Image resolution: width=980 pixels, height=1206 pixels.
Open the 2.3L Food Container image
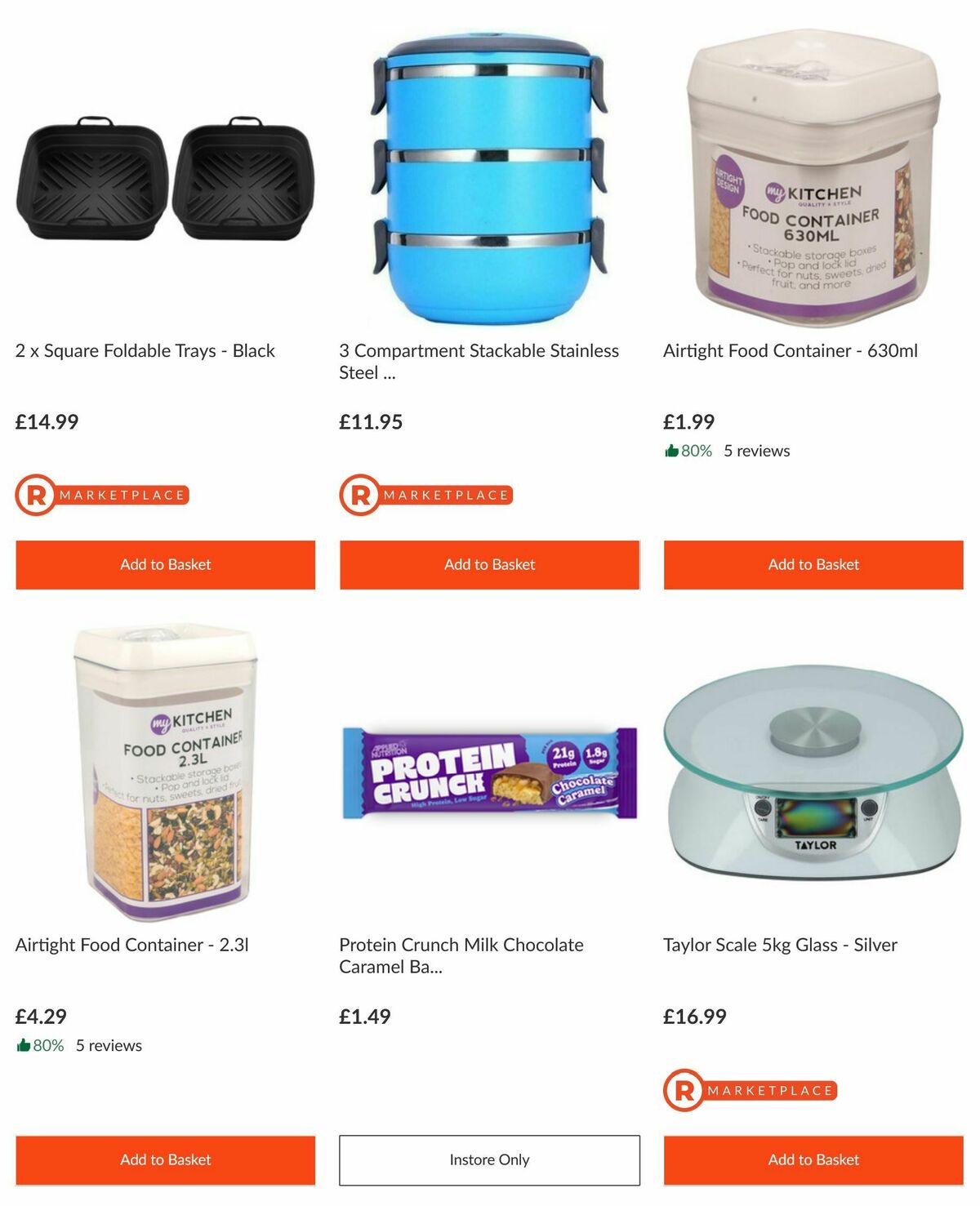tap(167, 772)
